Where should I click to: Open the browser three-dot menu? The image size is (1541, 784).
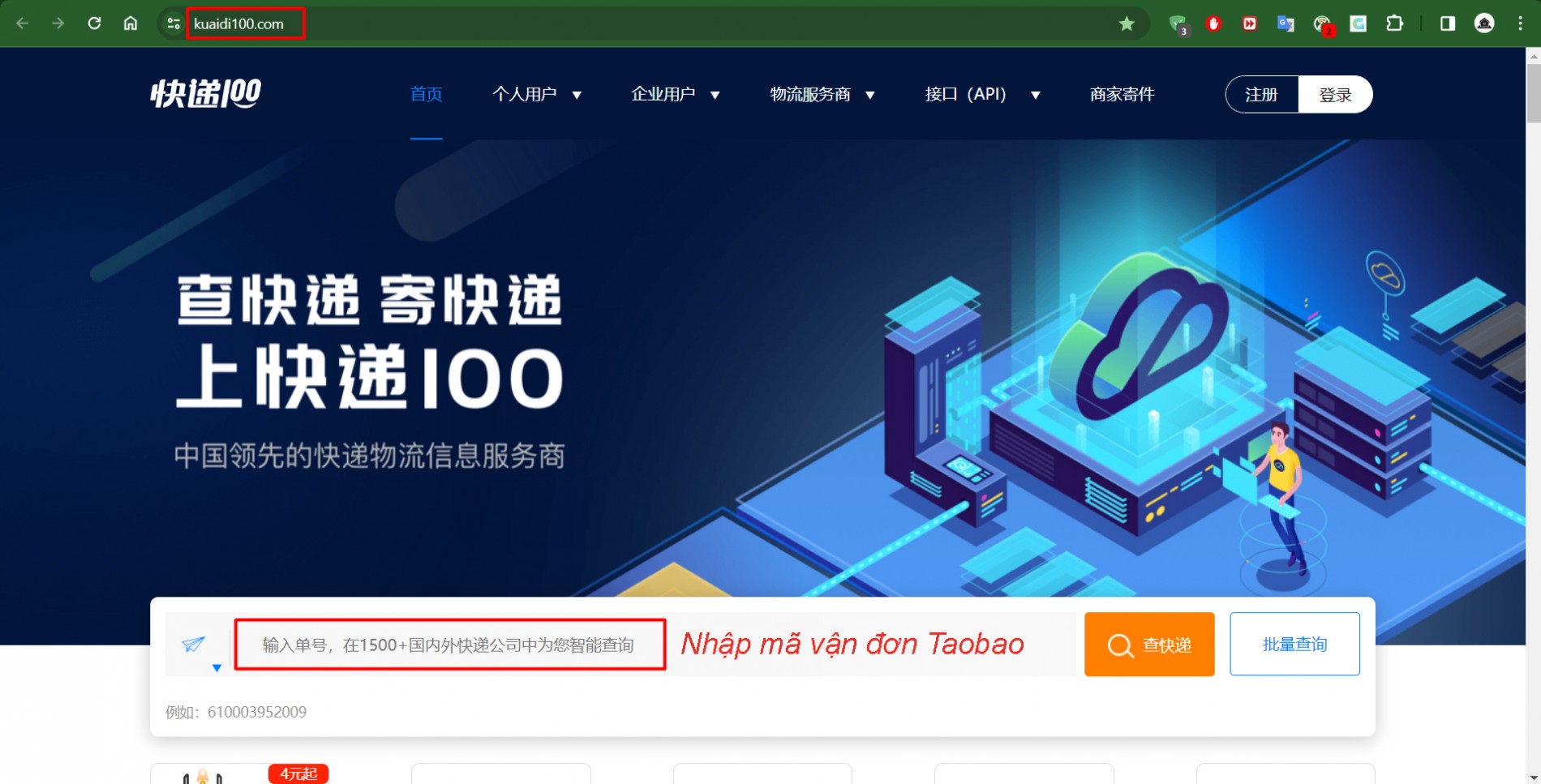(x=1520, y=24)
